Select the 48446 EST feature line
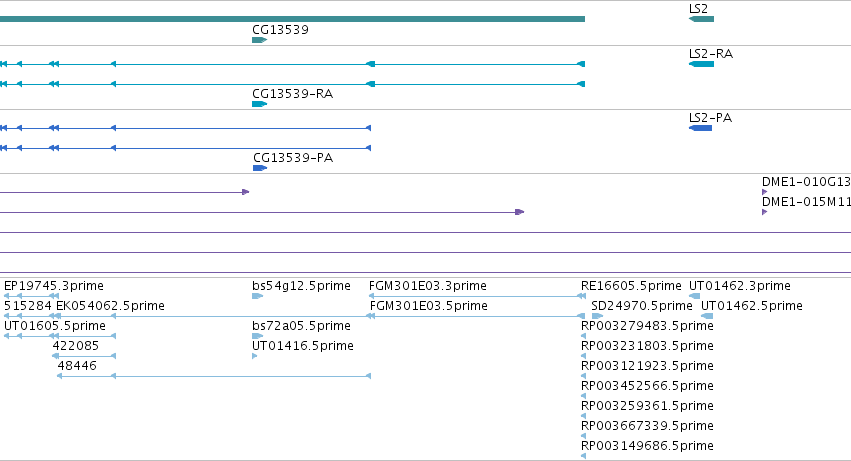Viewport: 851px width, 461px height. (214, 376)
